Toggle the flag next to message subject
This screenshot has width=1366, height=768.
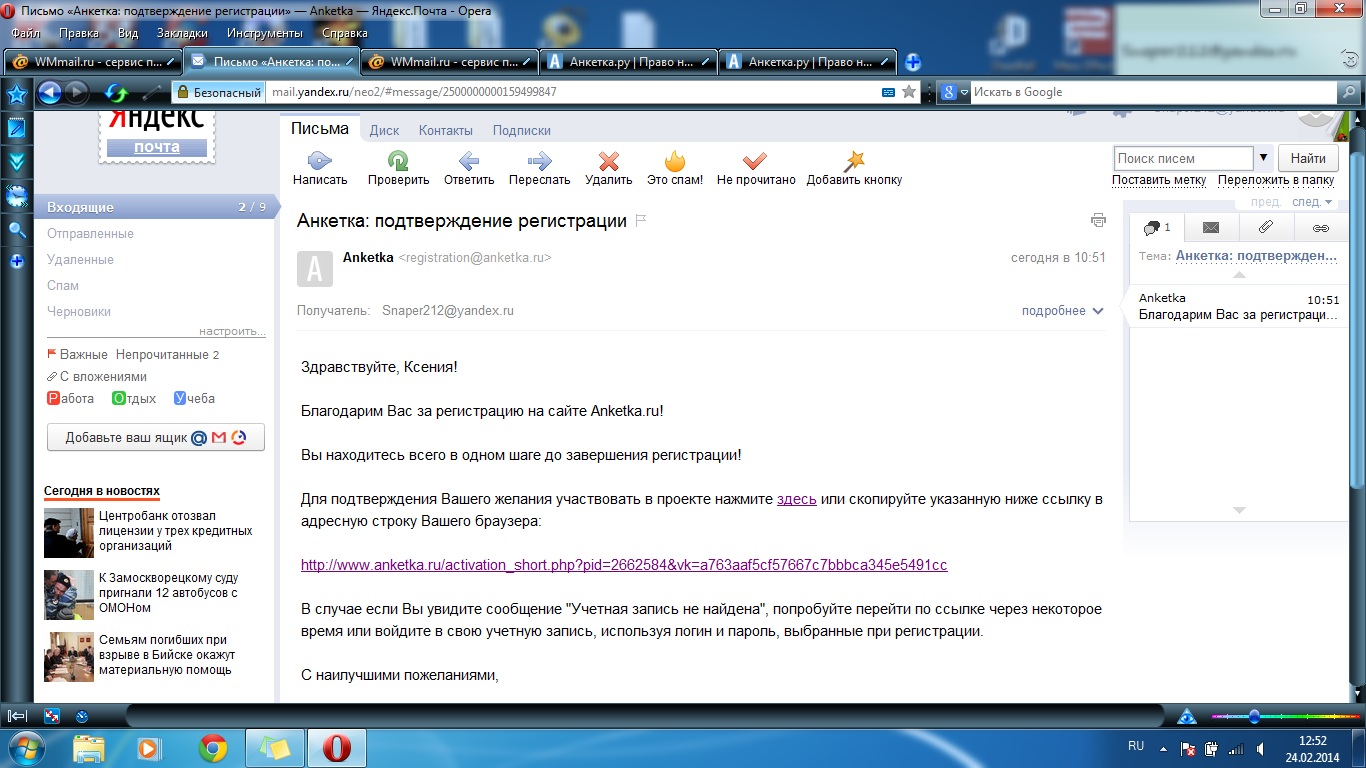641,220
